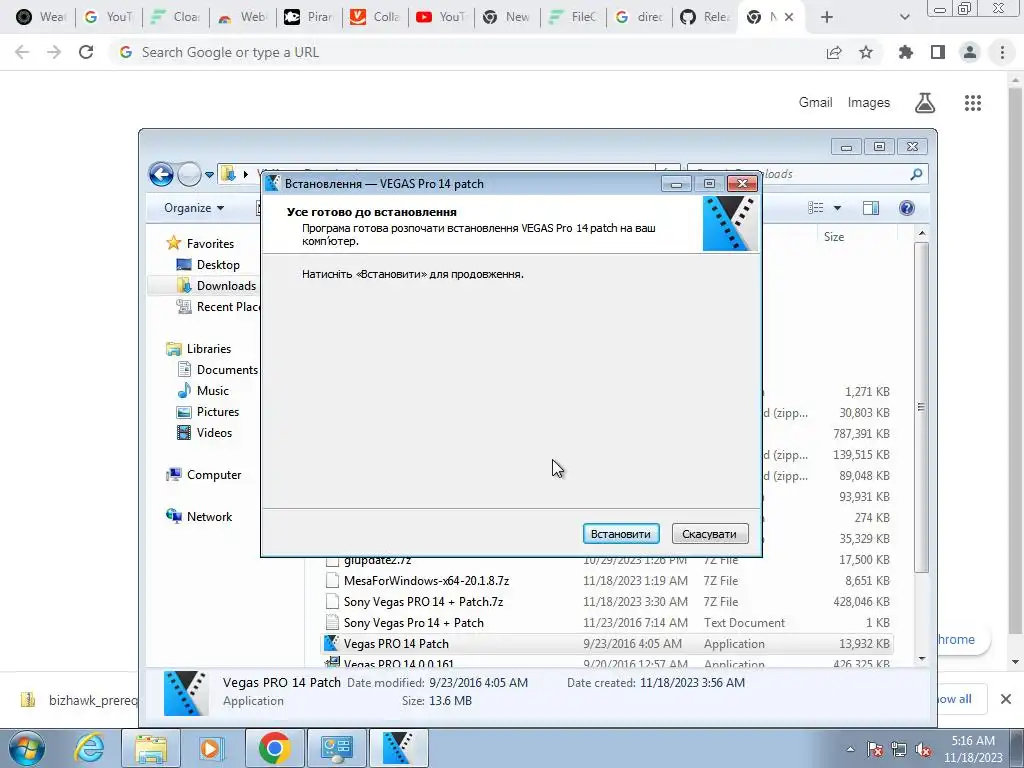This screenshot has width=1024, height=768.
Task: Reload the Chrome page
Action: [86, 52]
